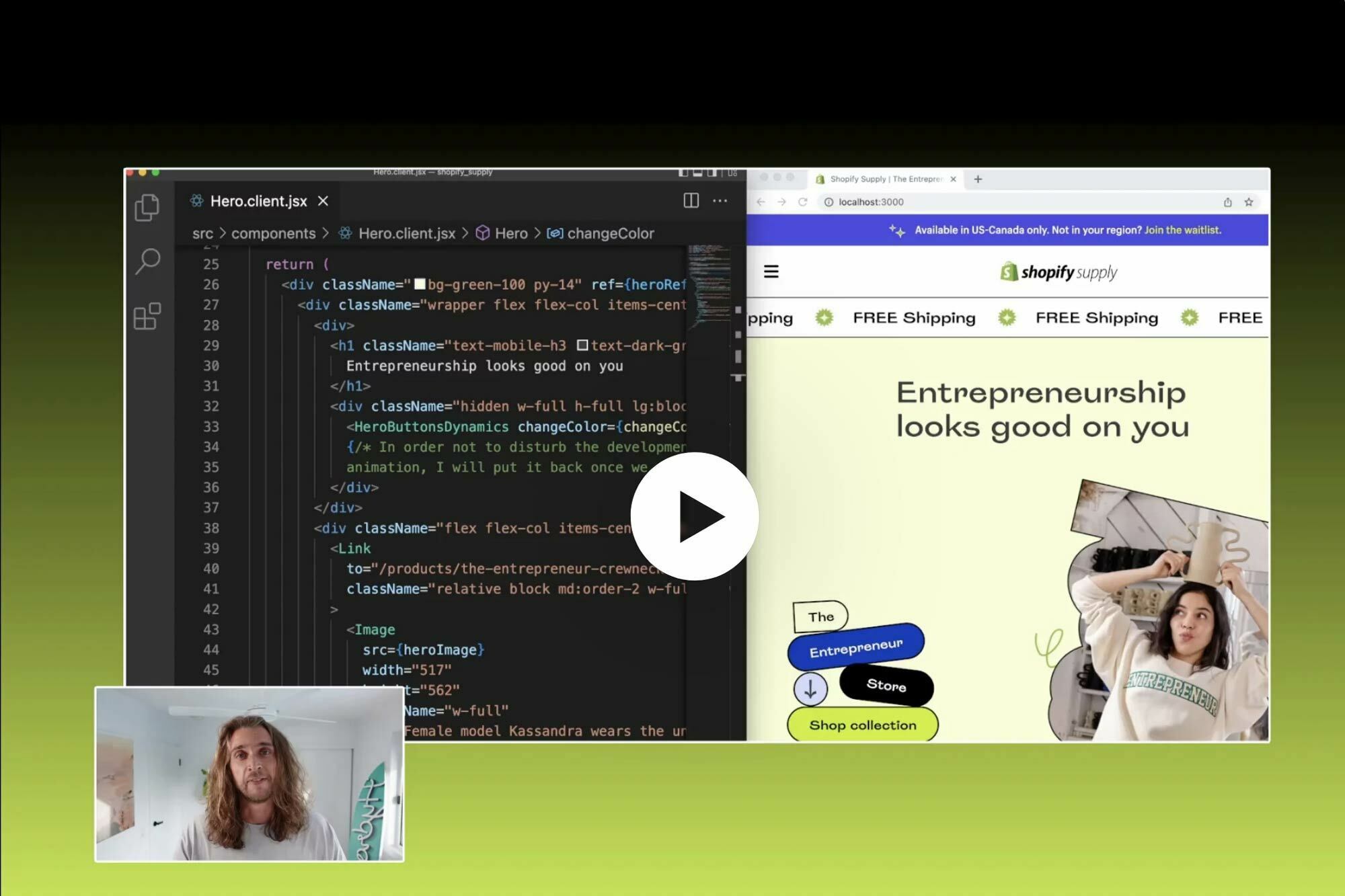Click line number 33 in the gutter
The height and width of the screenshot is (896, 1345).
(x=211, y=427)
